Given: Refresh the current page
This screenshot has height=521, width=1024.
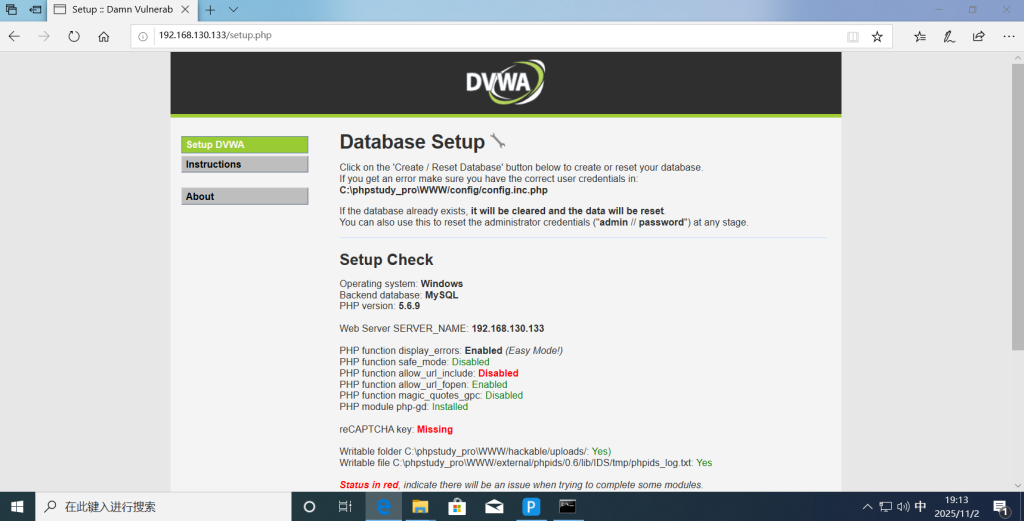Looking at the screenshot, I should coord(74,36).
